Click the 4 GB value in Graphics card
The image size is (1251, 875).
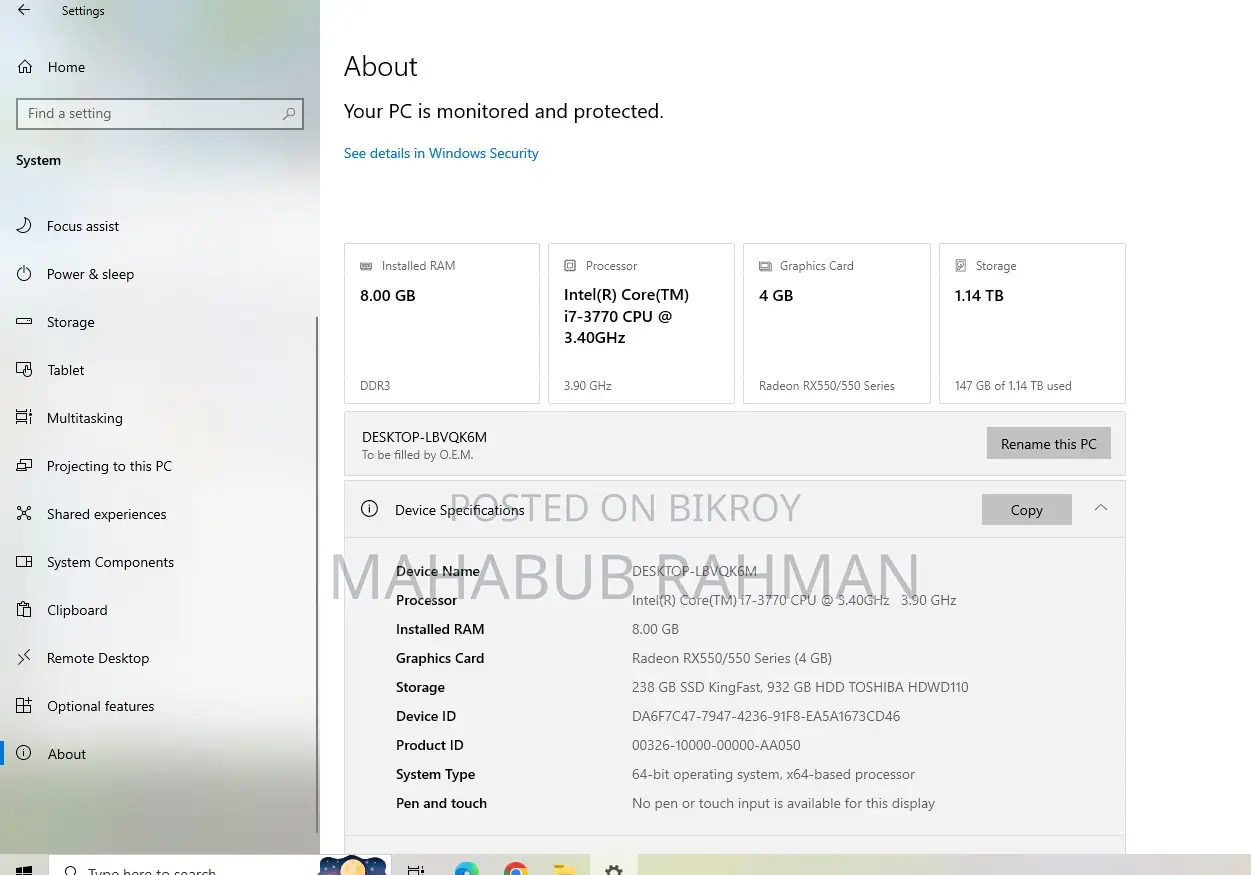point(776,296)
